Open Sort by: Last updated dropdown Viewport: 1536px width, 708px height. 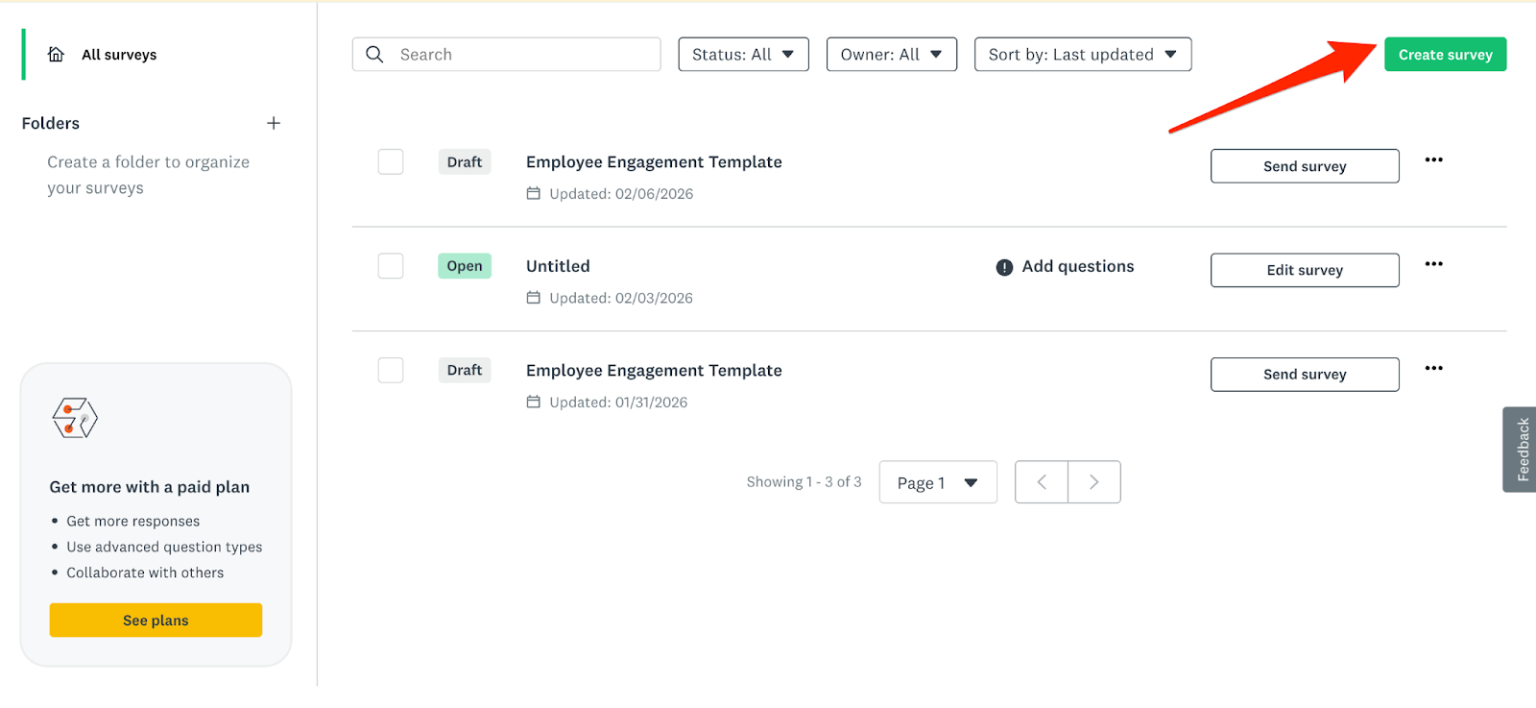(1082, 54)
